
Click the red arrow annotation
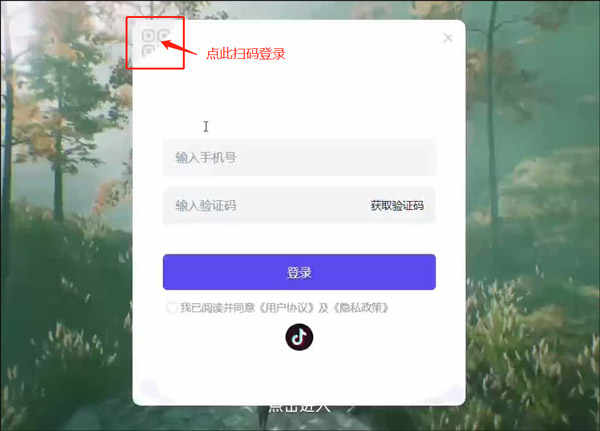point(179,47)
